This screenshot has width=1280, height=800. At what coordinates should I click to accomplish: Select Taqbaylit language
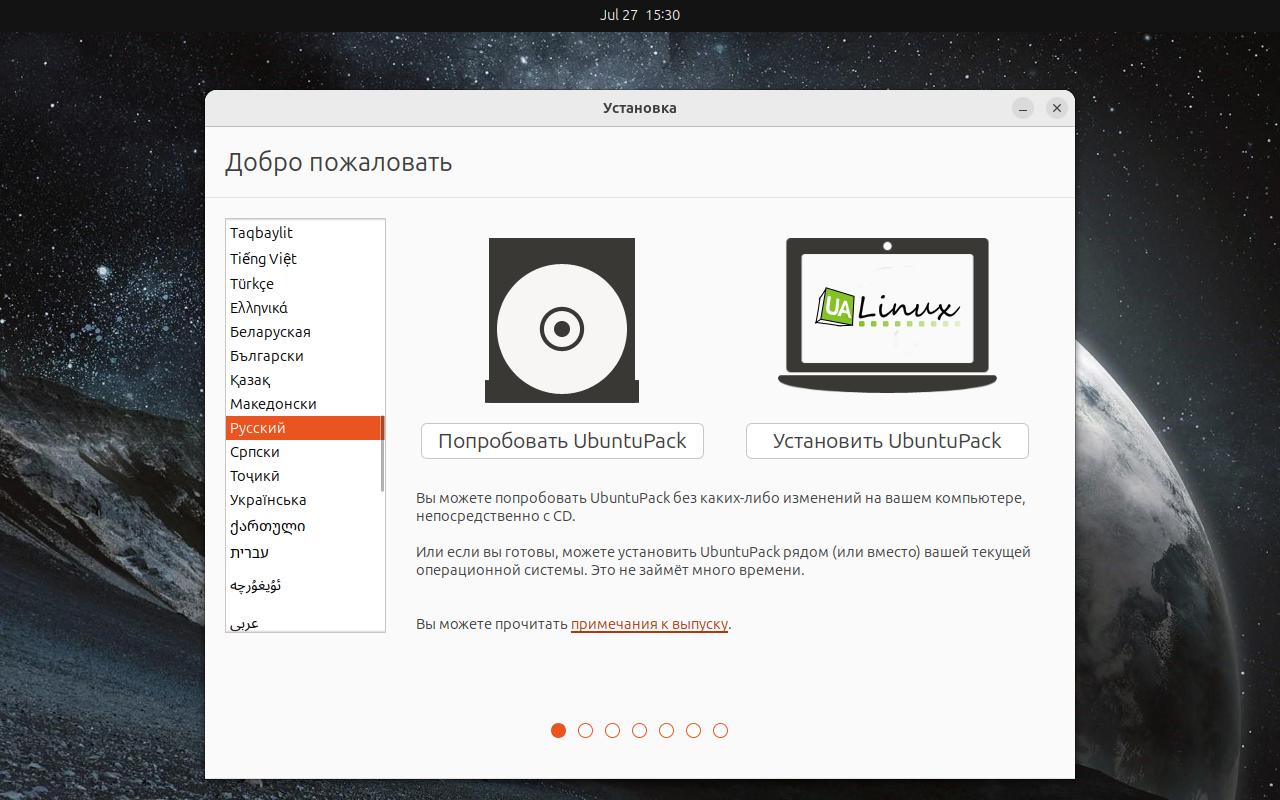pyautogui.click(x=305, y=233)
